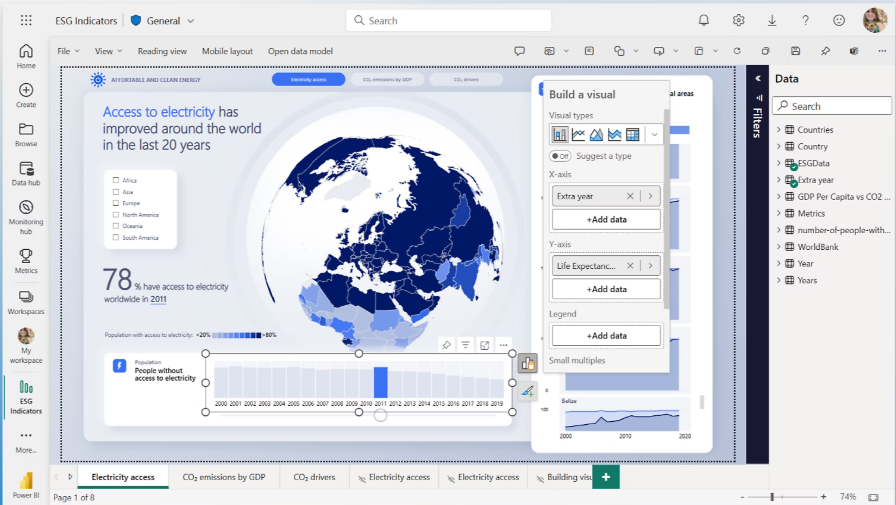Open notifications bell icon

[703, 21]
